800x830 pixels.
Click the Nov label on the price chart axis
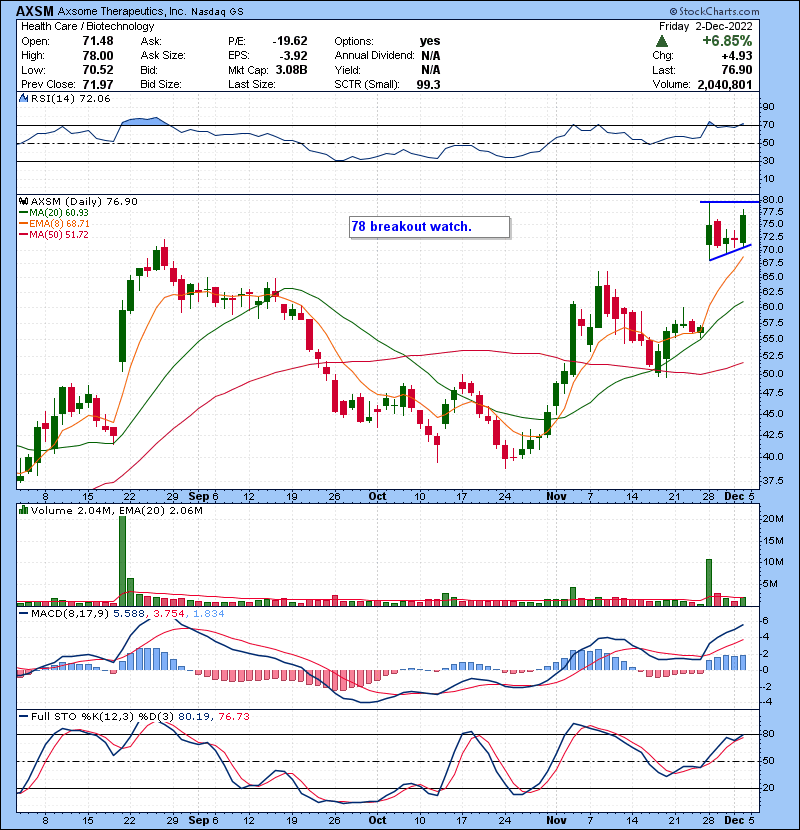559,495
